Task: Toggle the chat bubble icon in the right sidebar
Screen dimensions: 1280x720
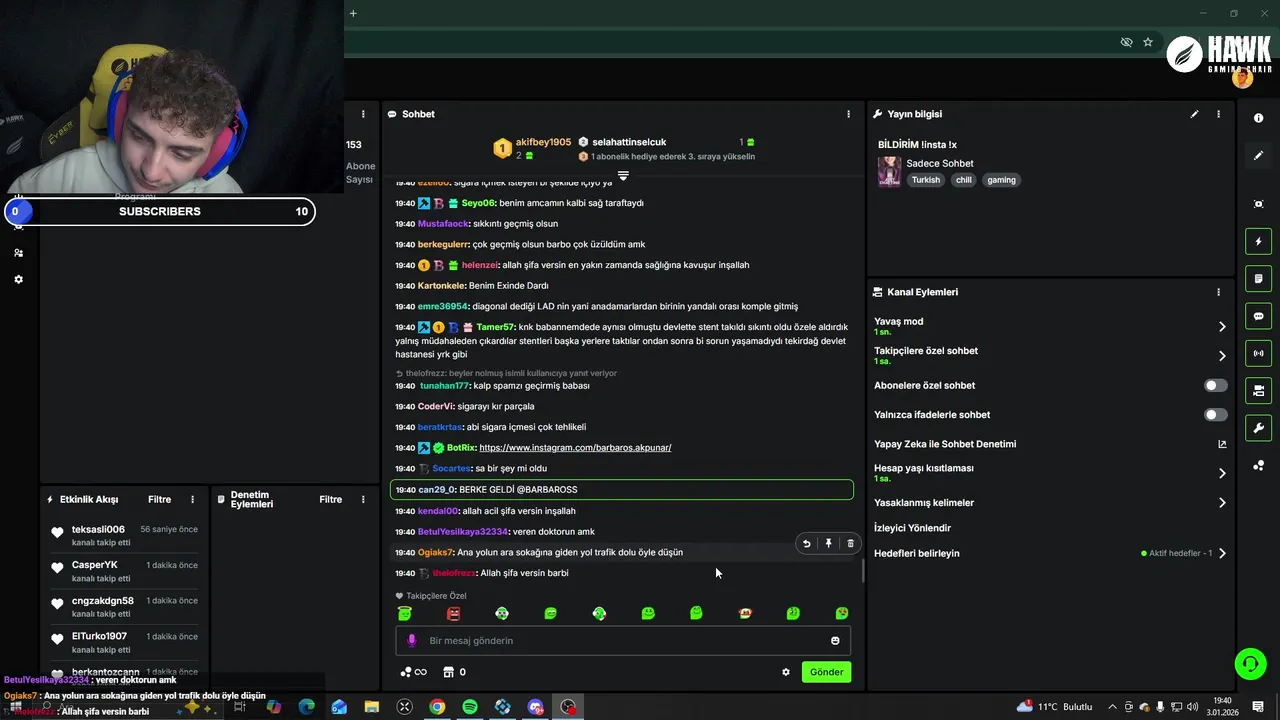Action: coord(1258,316)
